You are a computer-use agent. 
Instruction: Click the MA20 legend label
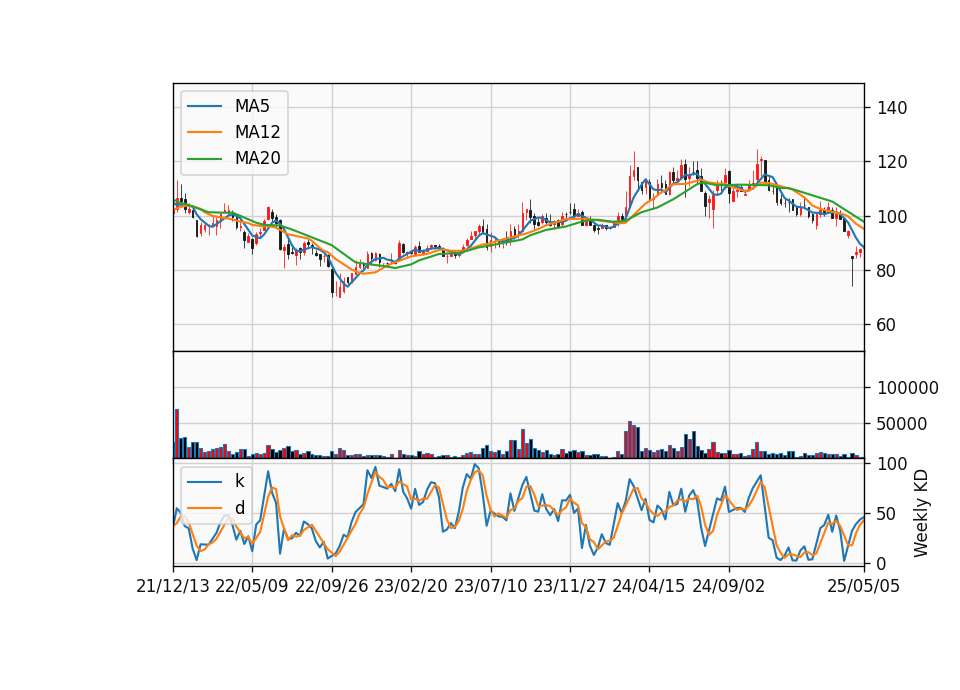tap(257, 158)
